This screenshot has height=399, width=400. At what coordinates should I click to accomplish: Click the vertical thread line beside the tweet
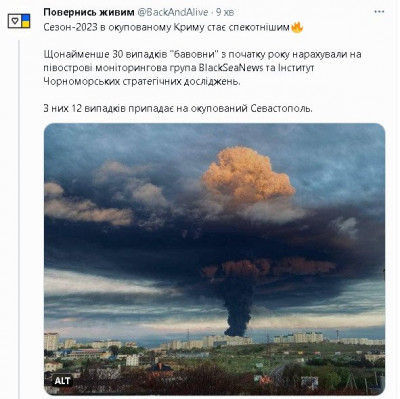point(19,218)
